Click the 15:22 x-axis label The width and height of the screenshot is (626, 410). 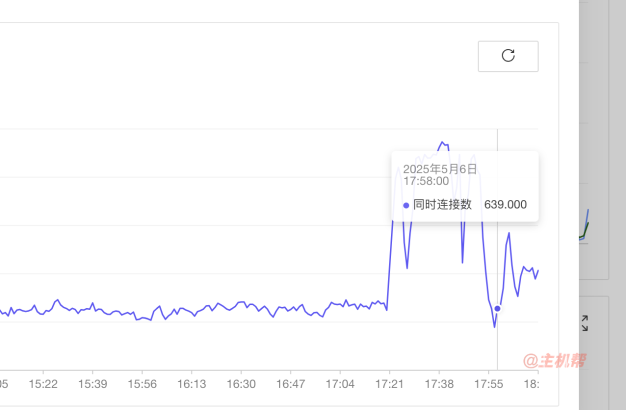click(43, 384)
